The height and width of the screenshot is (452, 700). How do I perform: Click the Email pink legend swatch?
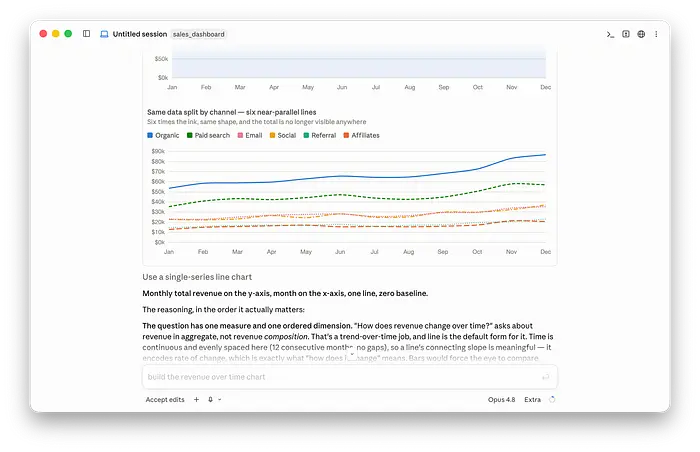(x=240, y=135)
